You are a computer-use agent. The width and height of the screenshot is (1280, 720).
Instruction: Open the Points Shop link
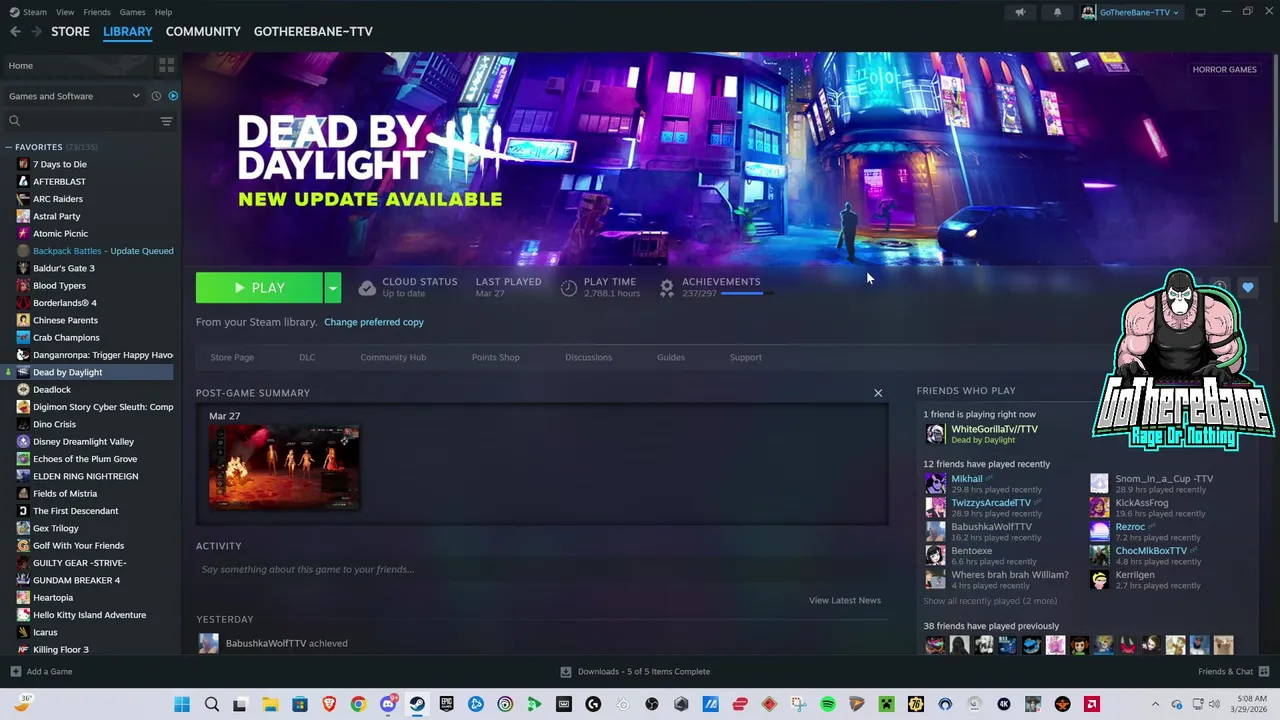495,357
